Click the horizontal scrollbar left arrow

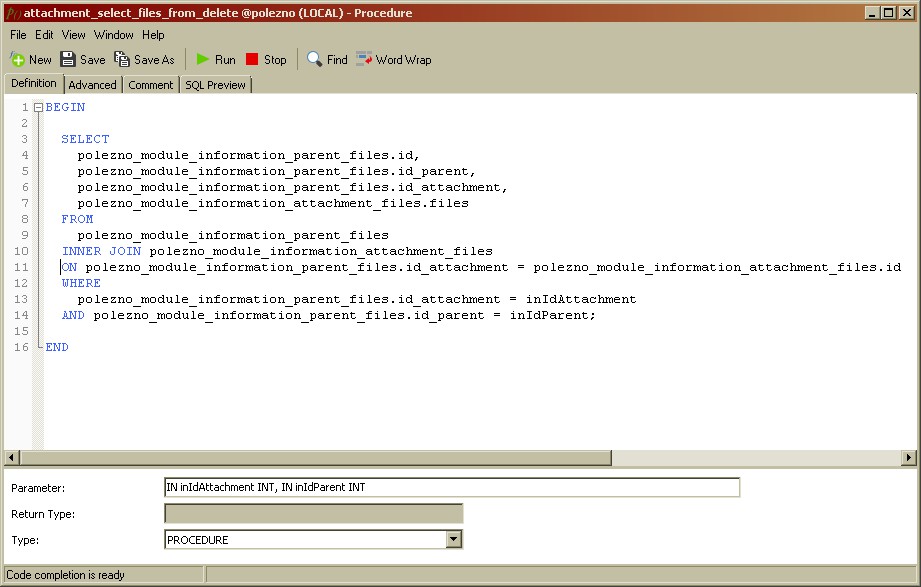[12, 457]
